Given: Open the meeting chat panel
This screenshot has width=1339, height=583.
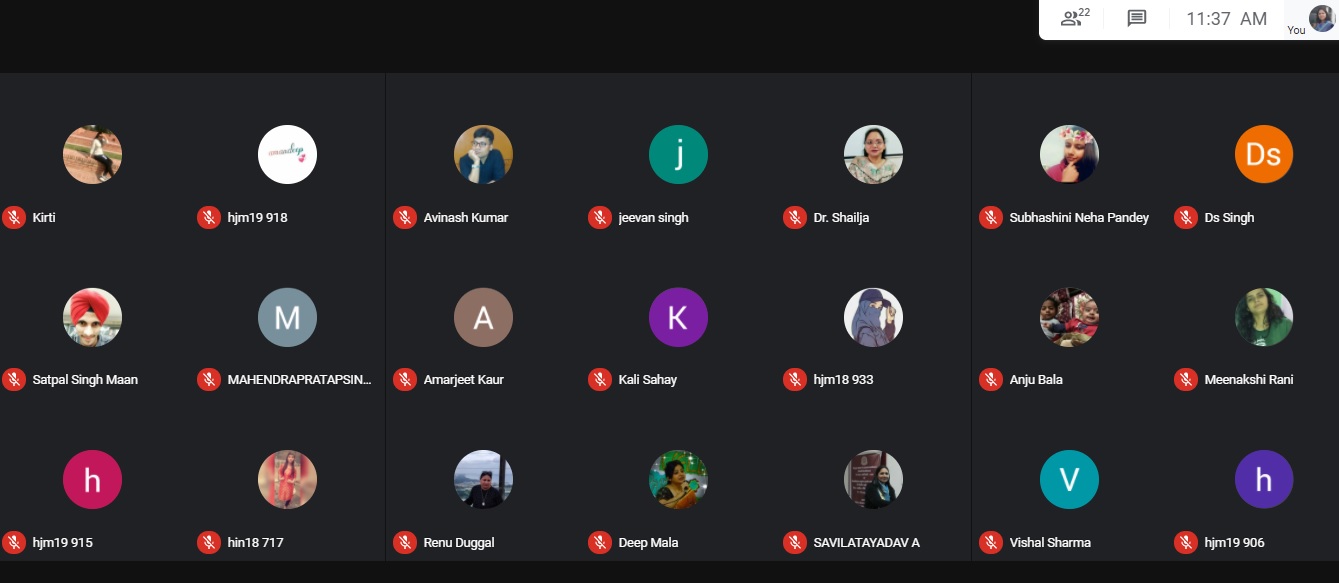Looking at the screenshot, I should [1136, 18].
